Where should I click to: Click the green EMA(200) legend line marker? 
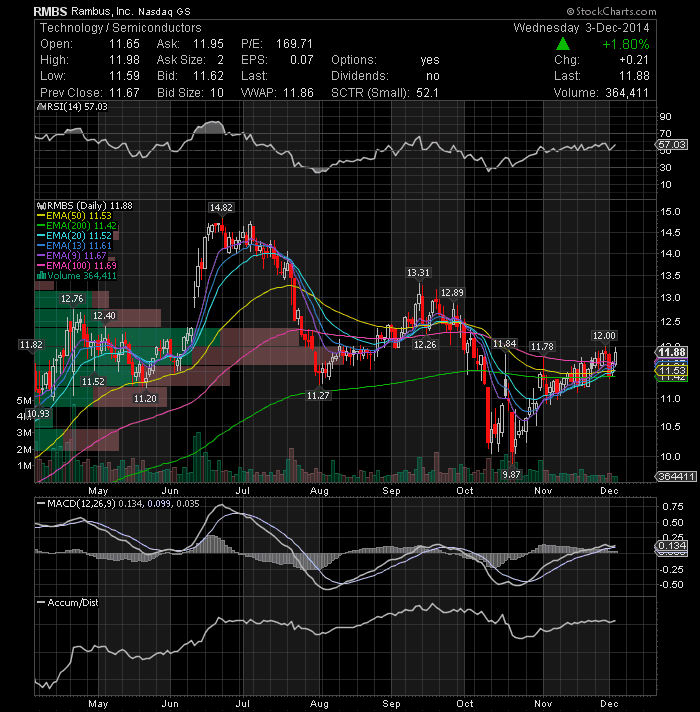coord(41,226)
